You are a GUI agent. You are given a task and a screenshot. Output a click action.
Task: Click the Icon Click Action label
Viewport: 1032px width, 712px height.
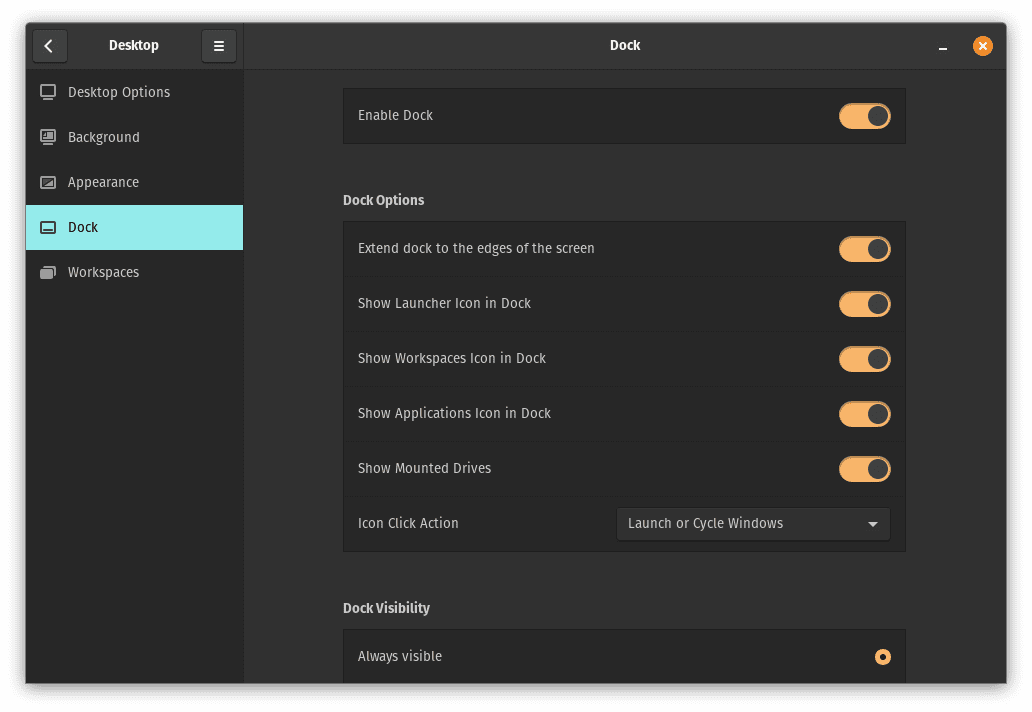pos(408,524)
